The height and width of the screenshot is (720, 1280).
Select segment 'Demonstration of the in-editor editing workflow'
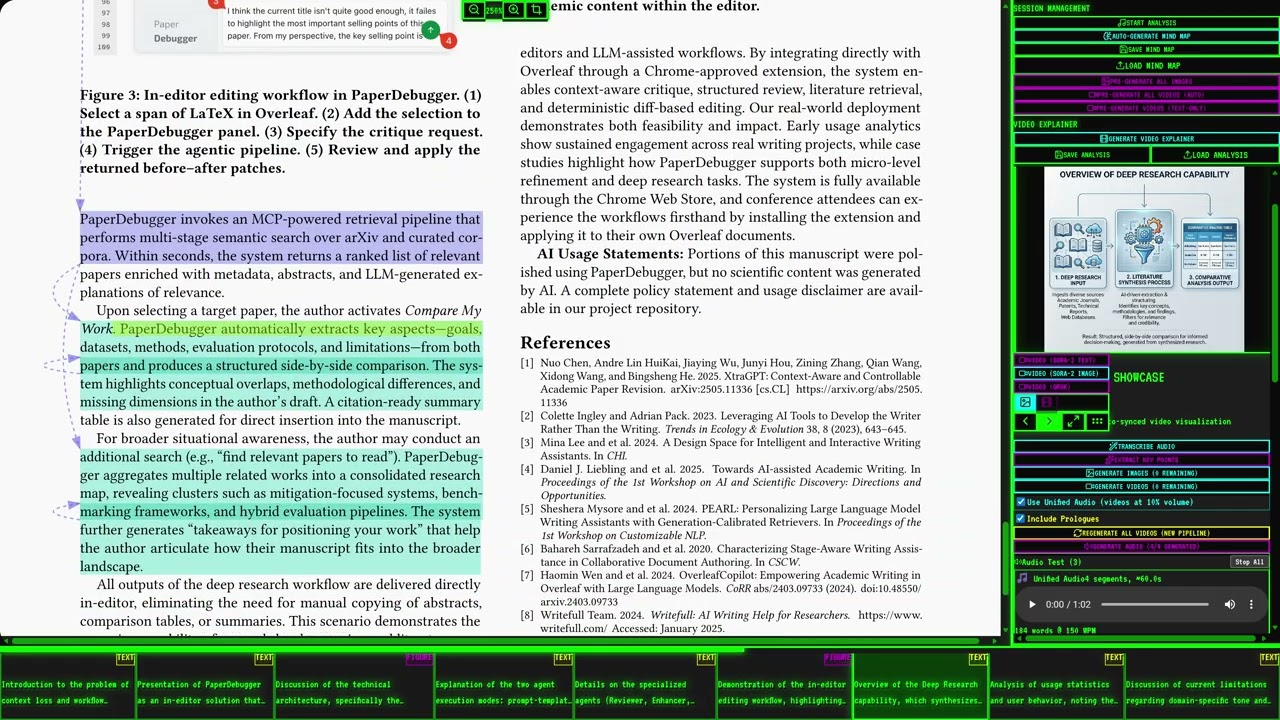[x=784, y=685]
